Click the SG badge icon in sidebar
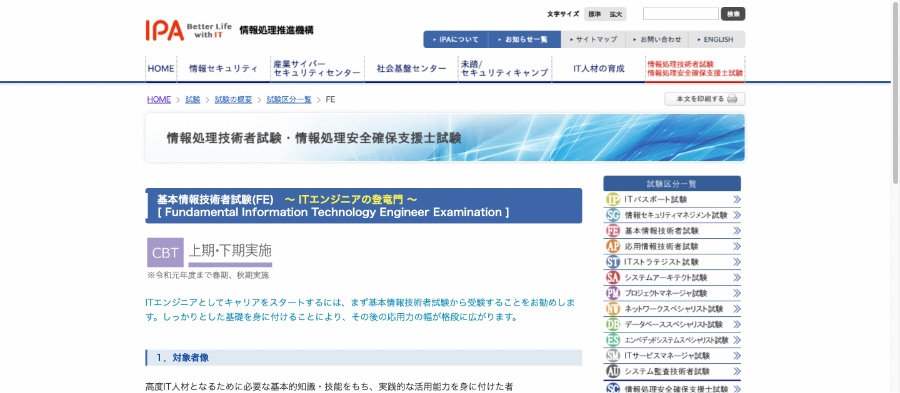The image size is (900, 393). coord(613,215)
